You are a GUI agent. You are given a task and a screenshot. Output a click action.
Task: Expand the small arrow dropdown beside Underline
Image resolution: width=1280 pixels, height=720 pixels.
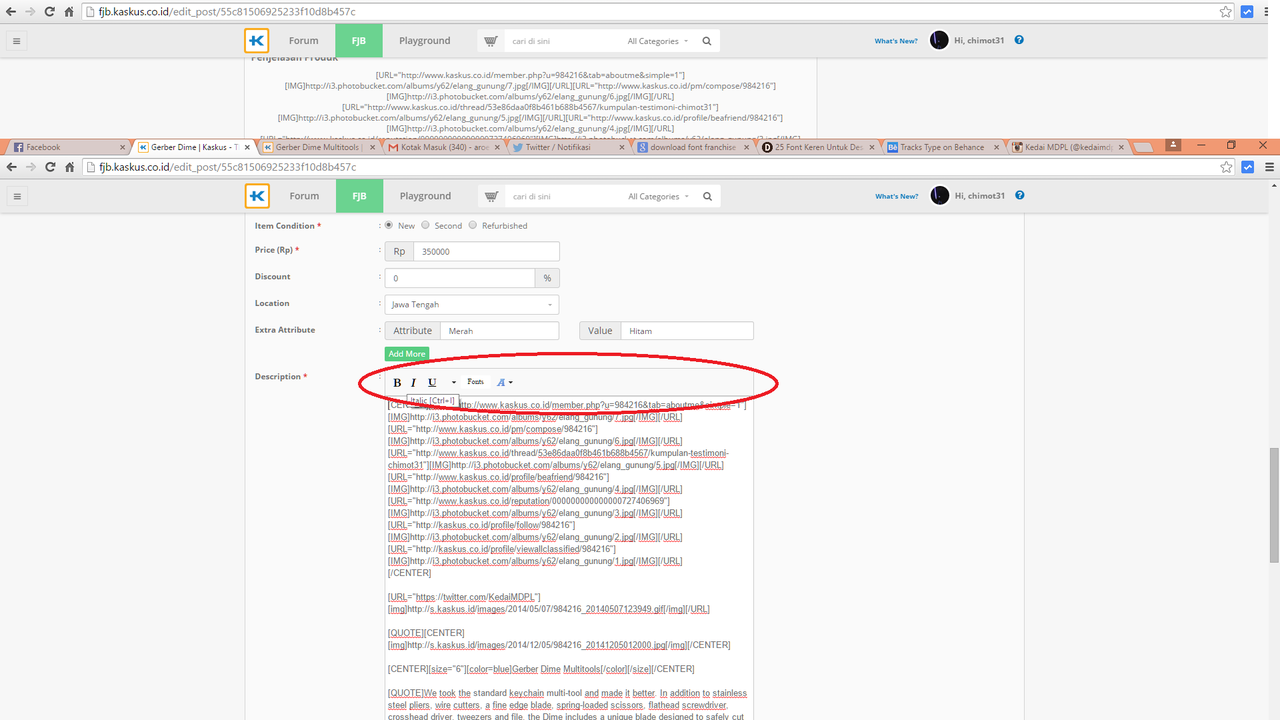[454, 382]
